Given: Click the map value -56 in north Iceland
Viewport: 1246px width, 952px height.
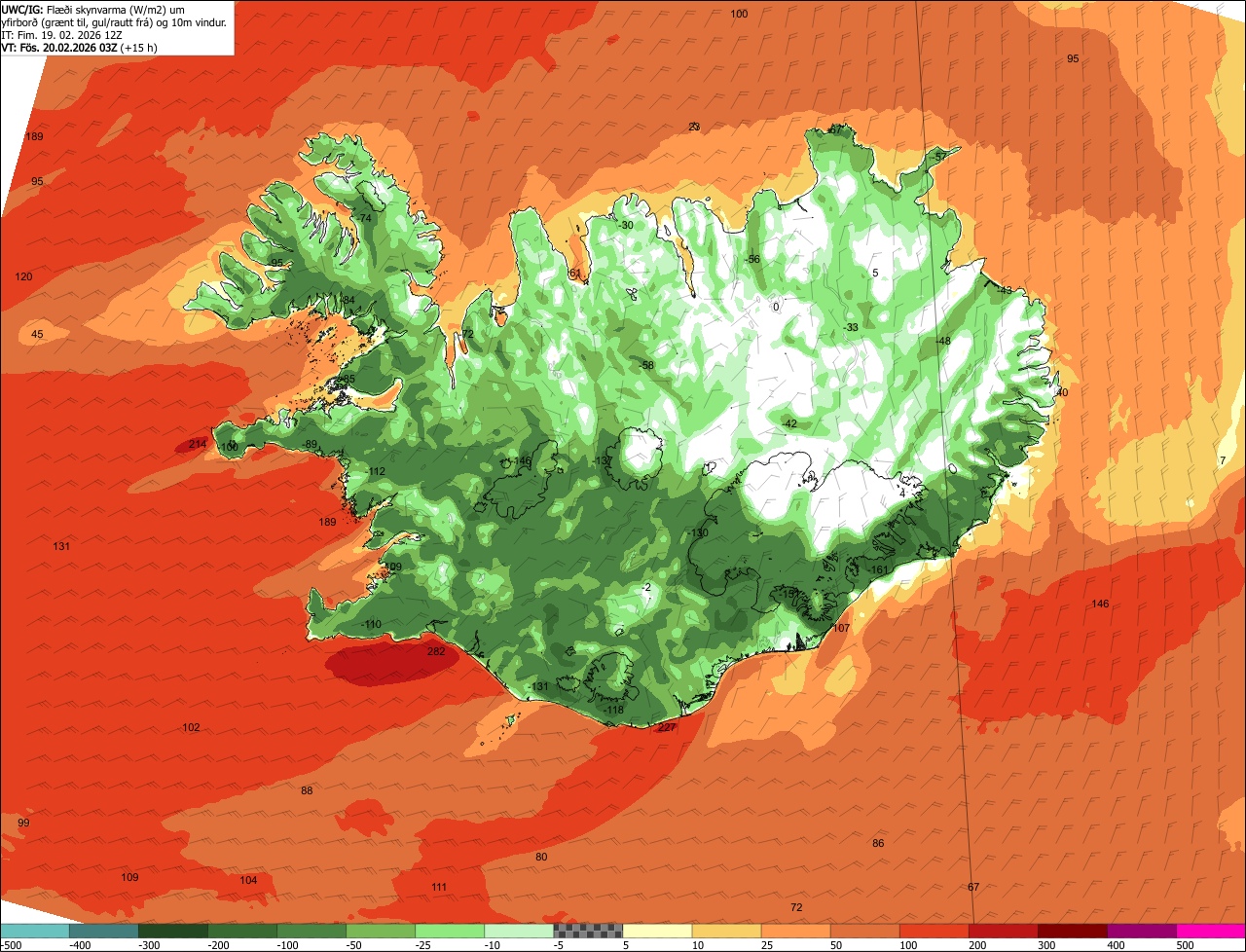Looking at the screenshot, I should point(751,259).
